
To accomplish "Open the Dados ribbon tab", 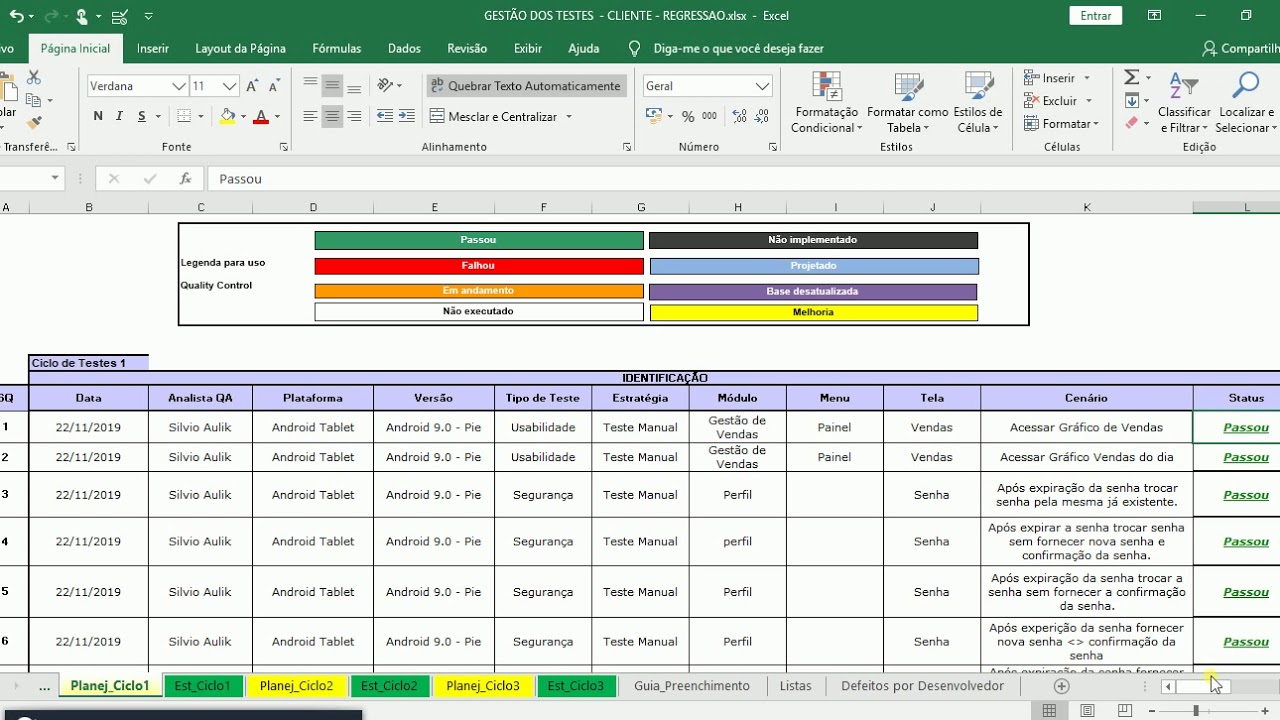I will pyautogui.click(x=404, y=48).
